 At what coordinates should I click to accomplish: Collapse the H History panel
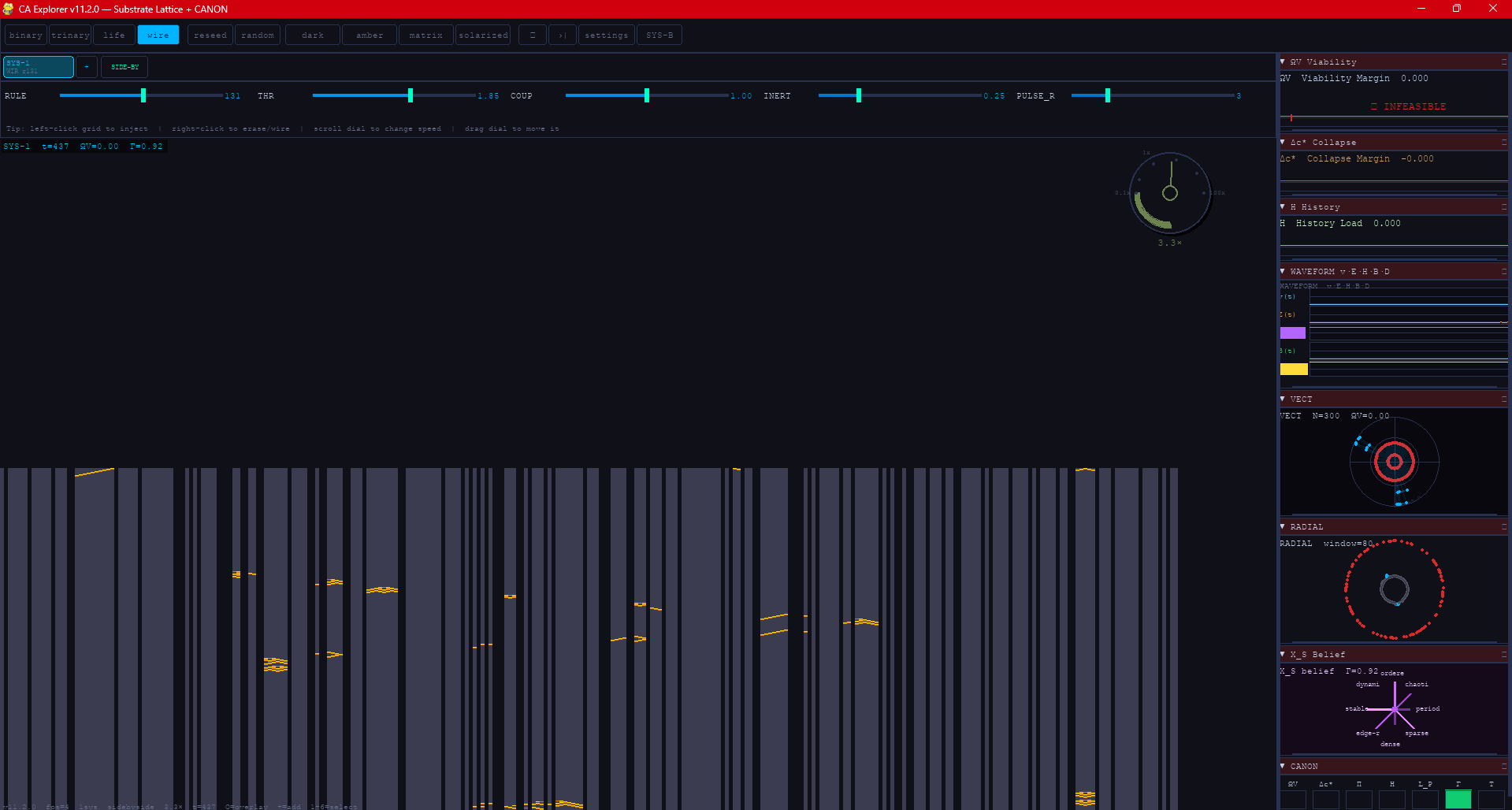[1283, 206]
